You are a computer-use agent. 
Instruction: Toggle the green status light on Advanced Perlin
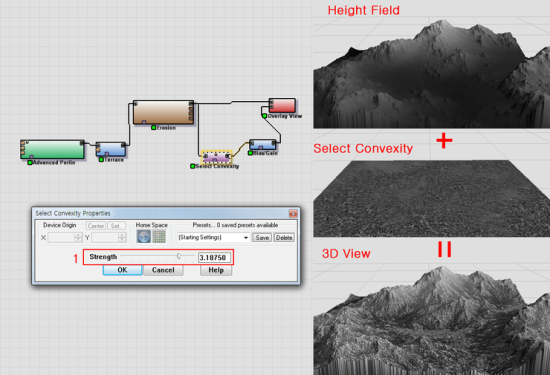[x=30, y=162]
